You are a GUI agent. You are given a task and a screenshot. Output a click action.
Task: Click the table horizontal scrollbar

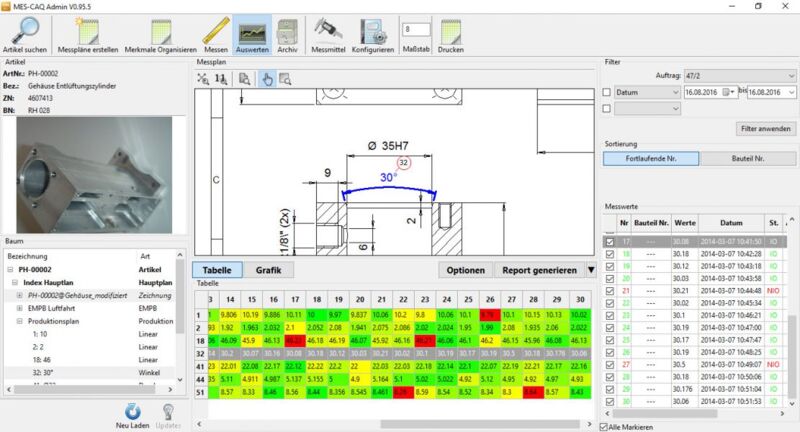coord(480,424)
